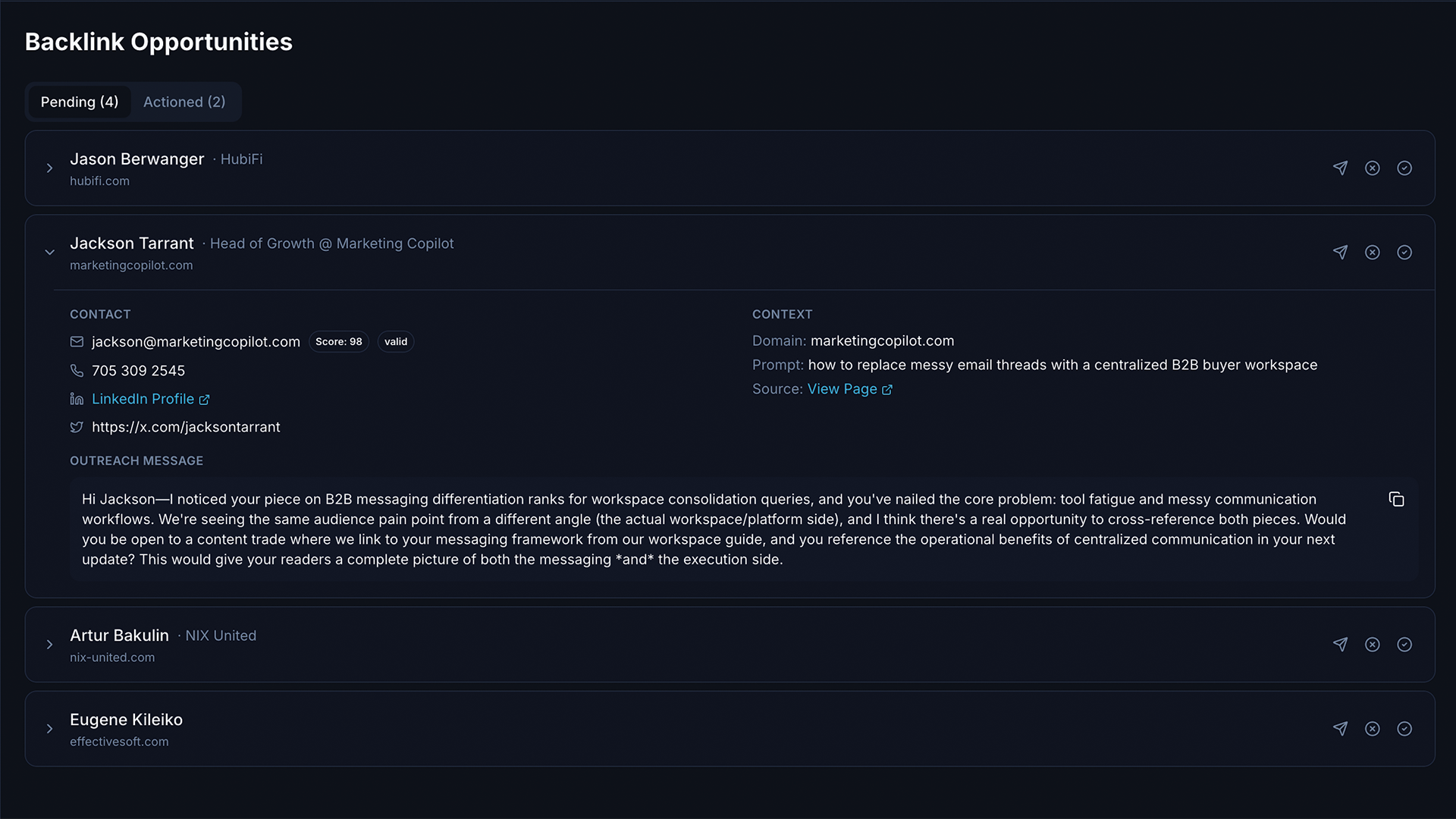Click the Context Domain marketingcopilot.com value
Image resolution: width=1456 pixels, height=819 pixels.
pos(882,341)
